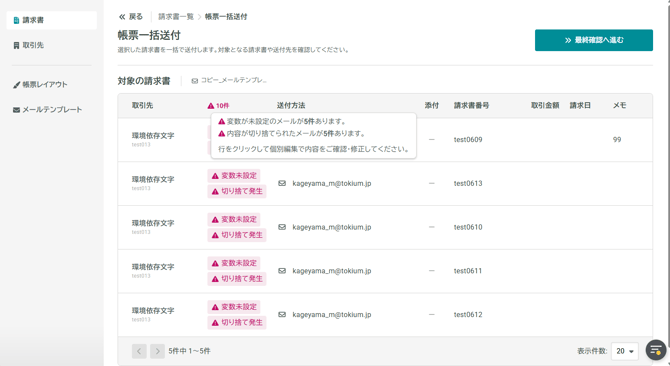
Task: Click the 変数未設定 badge in test0613 row
Action: tap(234, 176)
